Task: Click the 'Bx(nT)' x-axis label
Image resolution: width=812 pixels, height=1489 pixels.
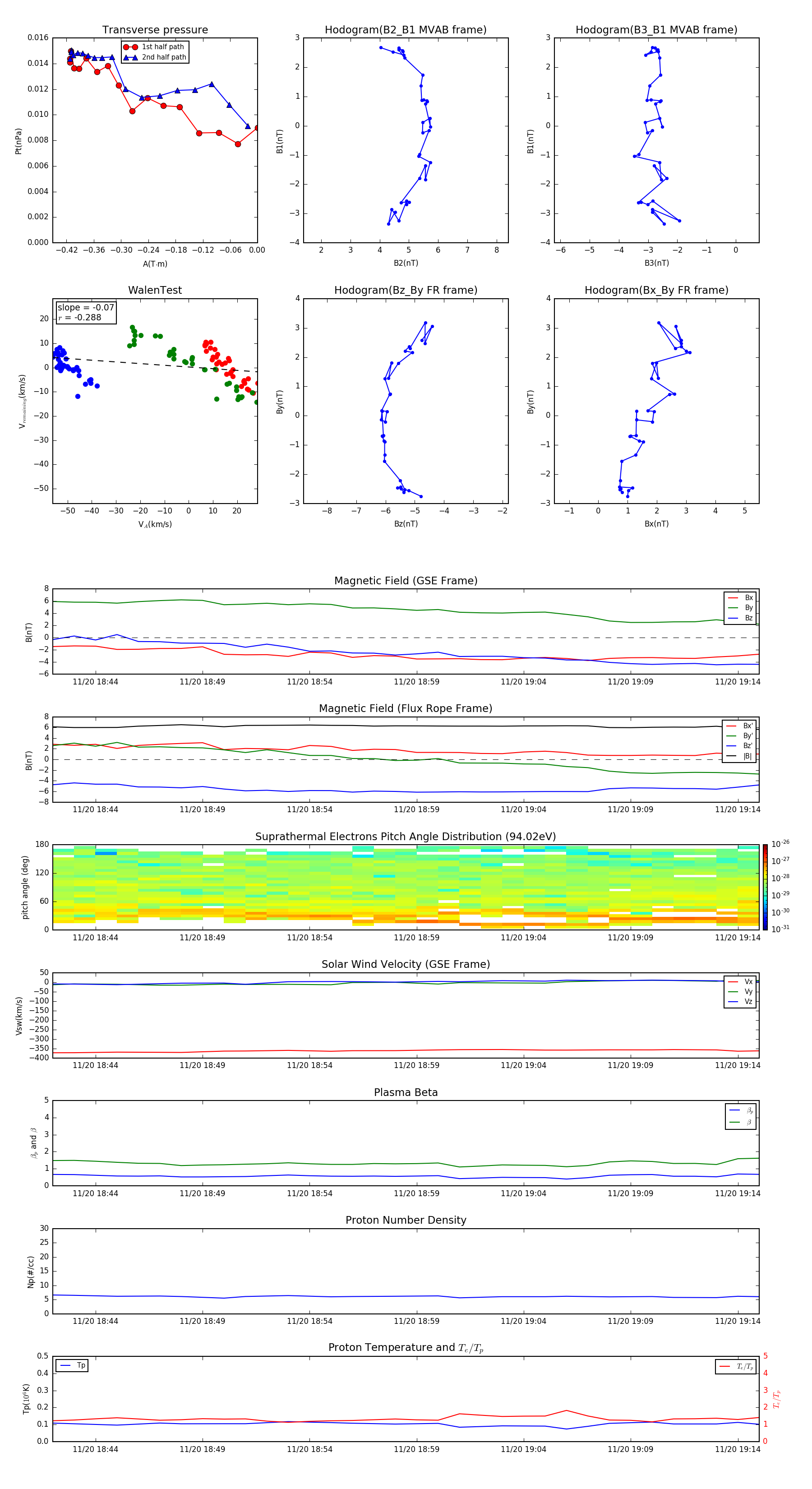Action: [656, 524]
